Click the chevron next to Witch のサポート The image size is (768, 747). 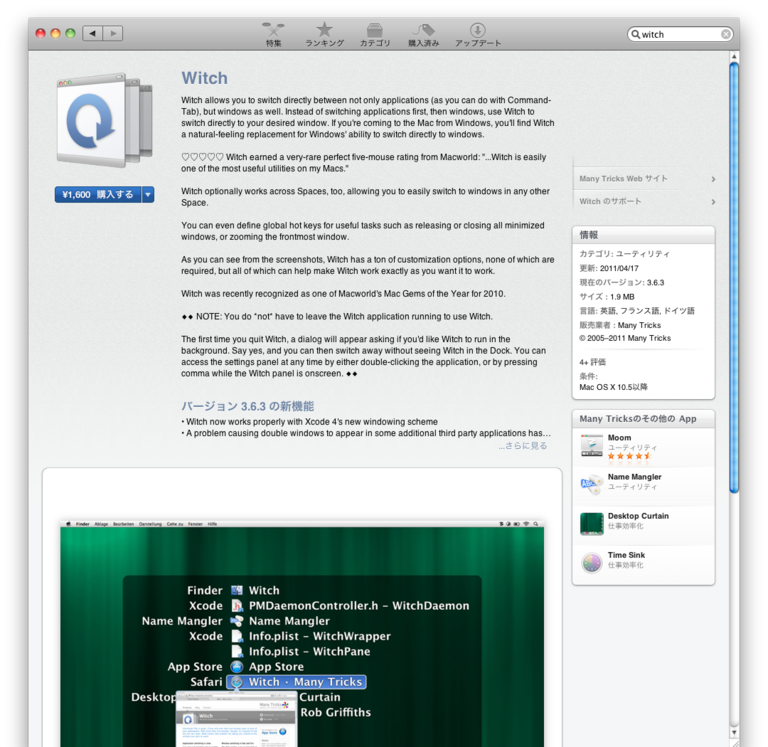713,202
